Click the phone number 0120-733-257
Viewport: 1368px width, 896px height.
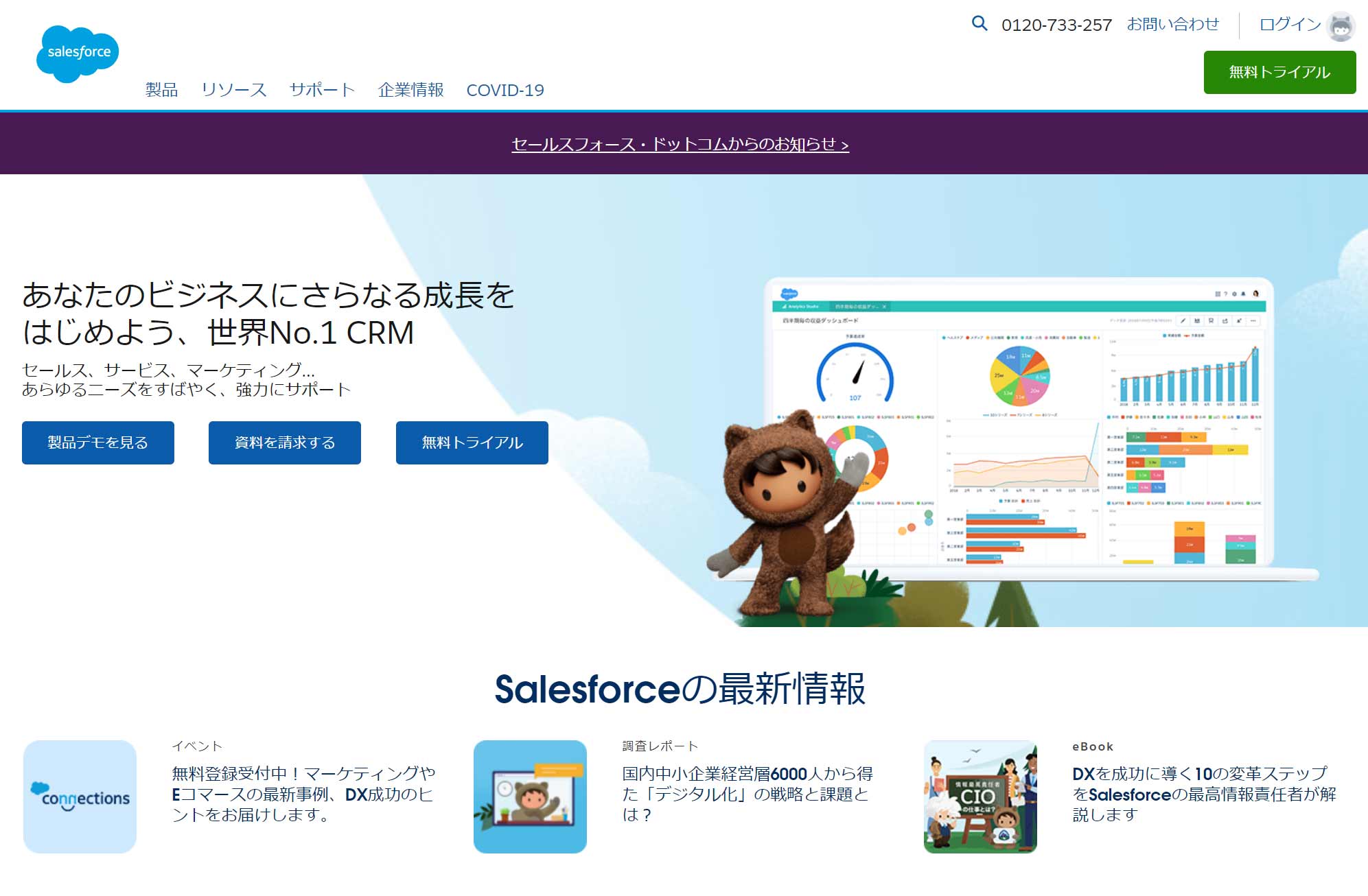pos(1056,25)
